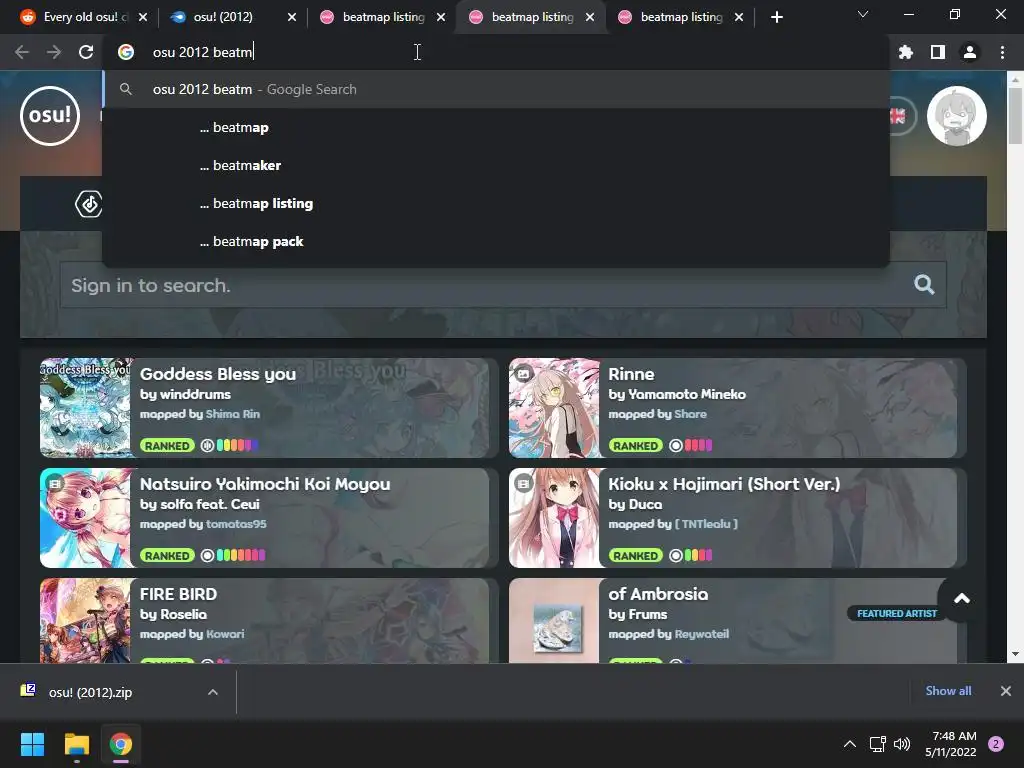1024x768 pixels.
Task: Close the osu! (2012) tab
Action: point(292,17)
